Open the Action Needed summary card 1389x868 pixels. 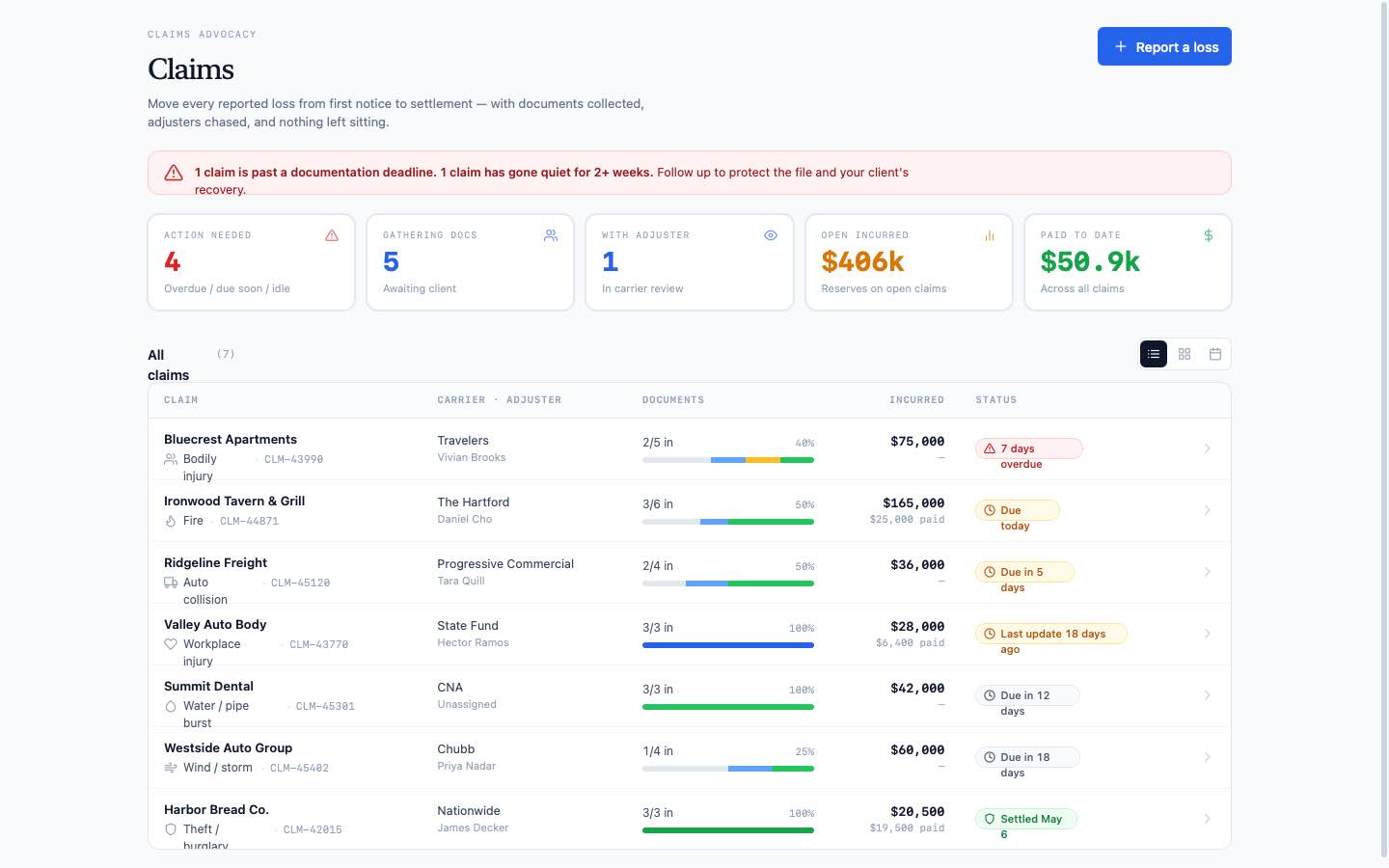tap(252, 262)
